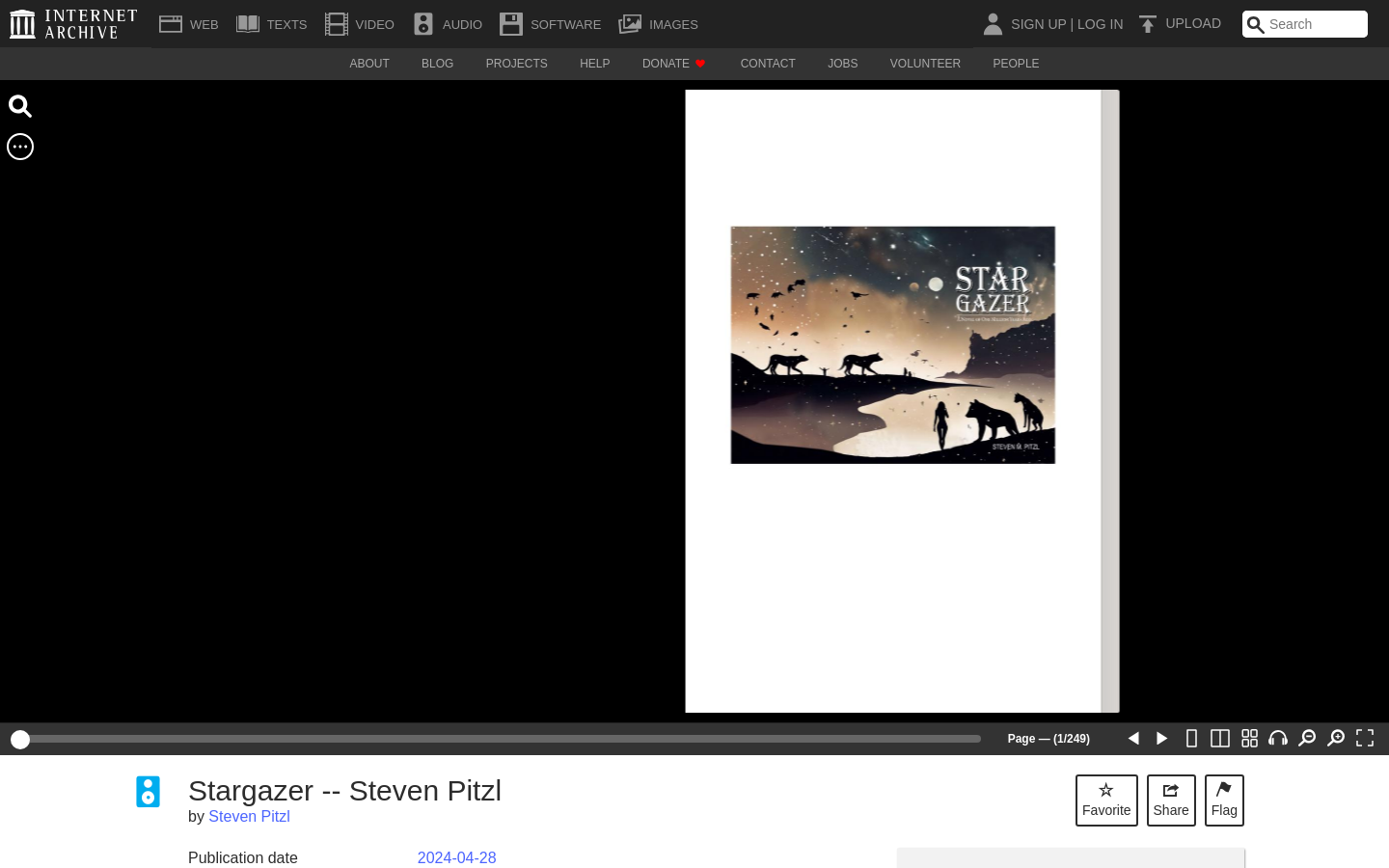Zoom in on the book page
1389x868 pixels.
(x=1336, y=738)
